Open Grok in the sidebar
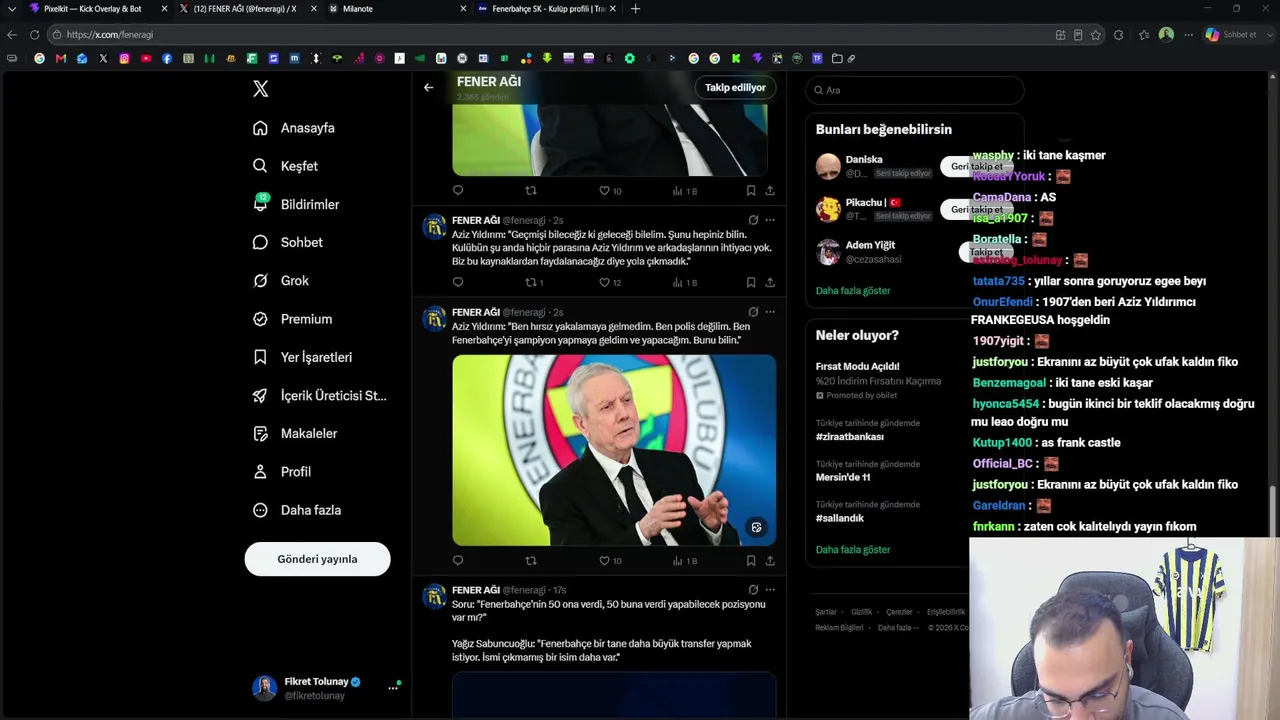 click(x=281, y=281)
